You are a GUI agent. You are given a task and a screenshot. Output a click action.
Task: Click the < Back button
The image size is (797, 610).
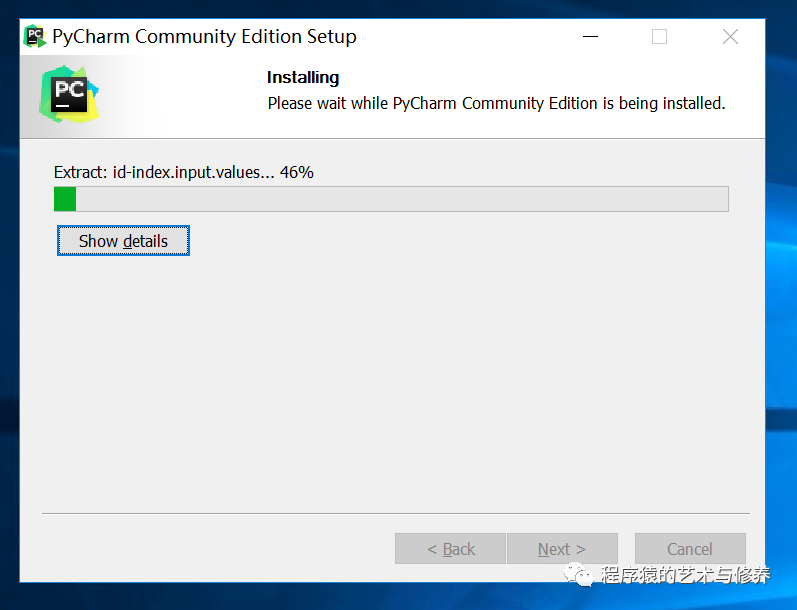[450, 548]
